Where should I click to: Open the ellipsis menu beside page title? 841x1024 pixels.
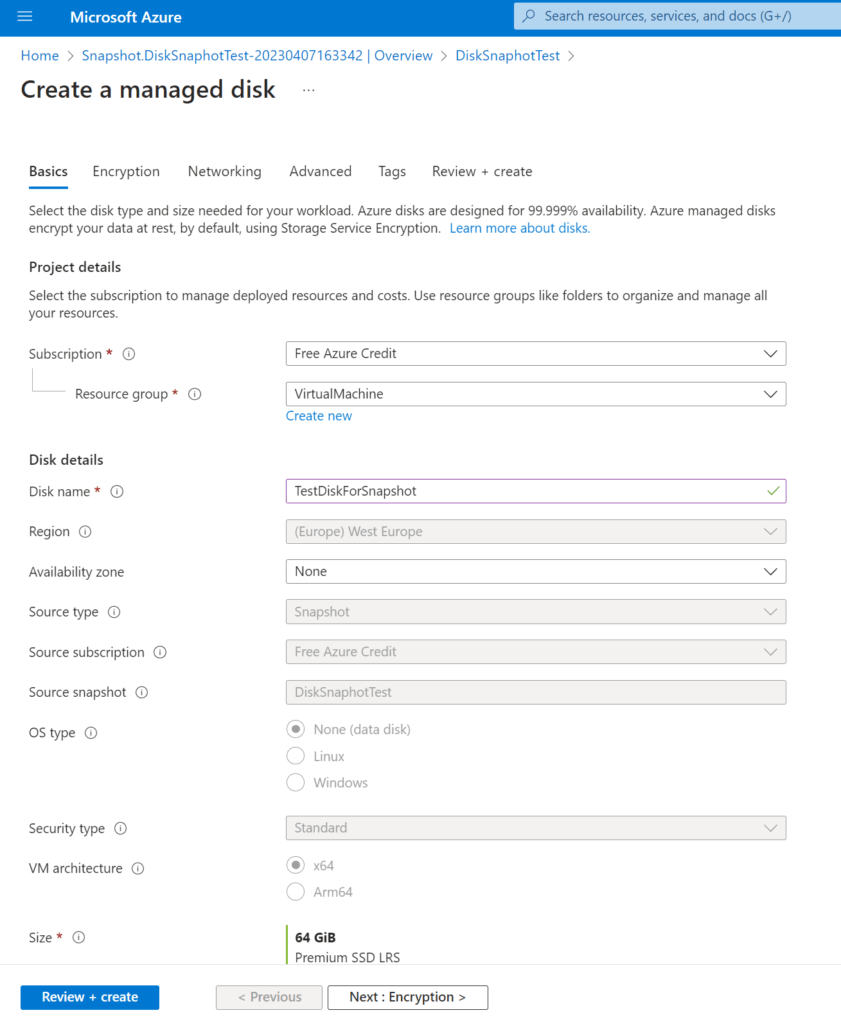click(308, 90)
